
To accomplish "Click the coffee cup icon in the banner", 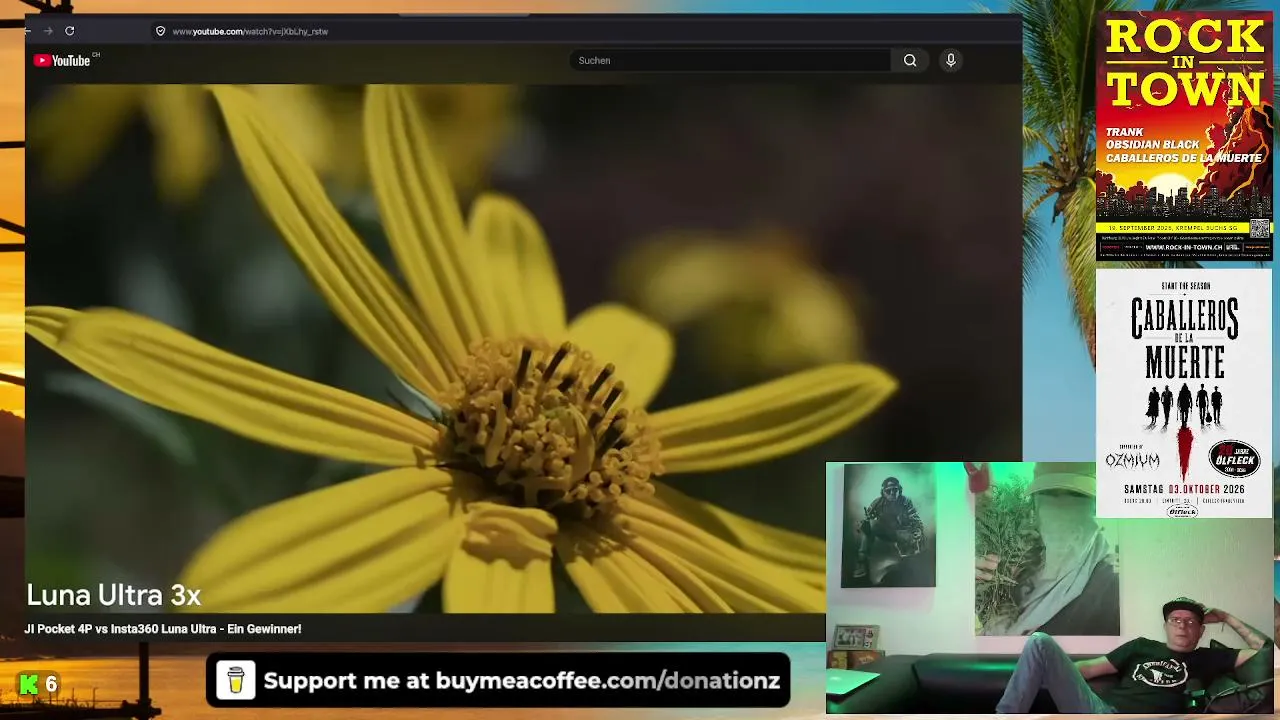I will 236,680.
